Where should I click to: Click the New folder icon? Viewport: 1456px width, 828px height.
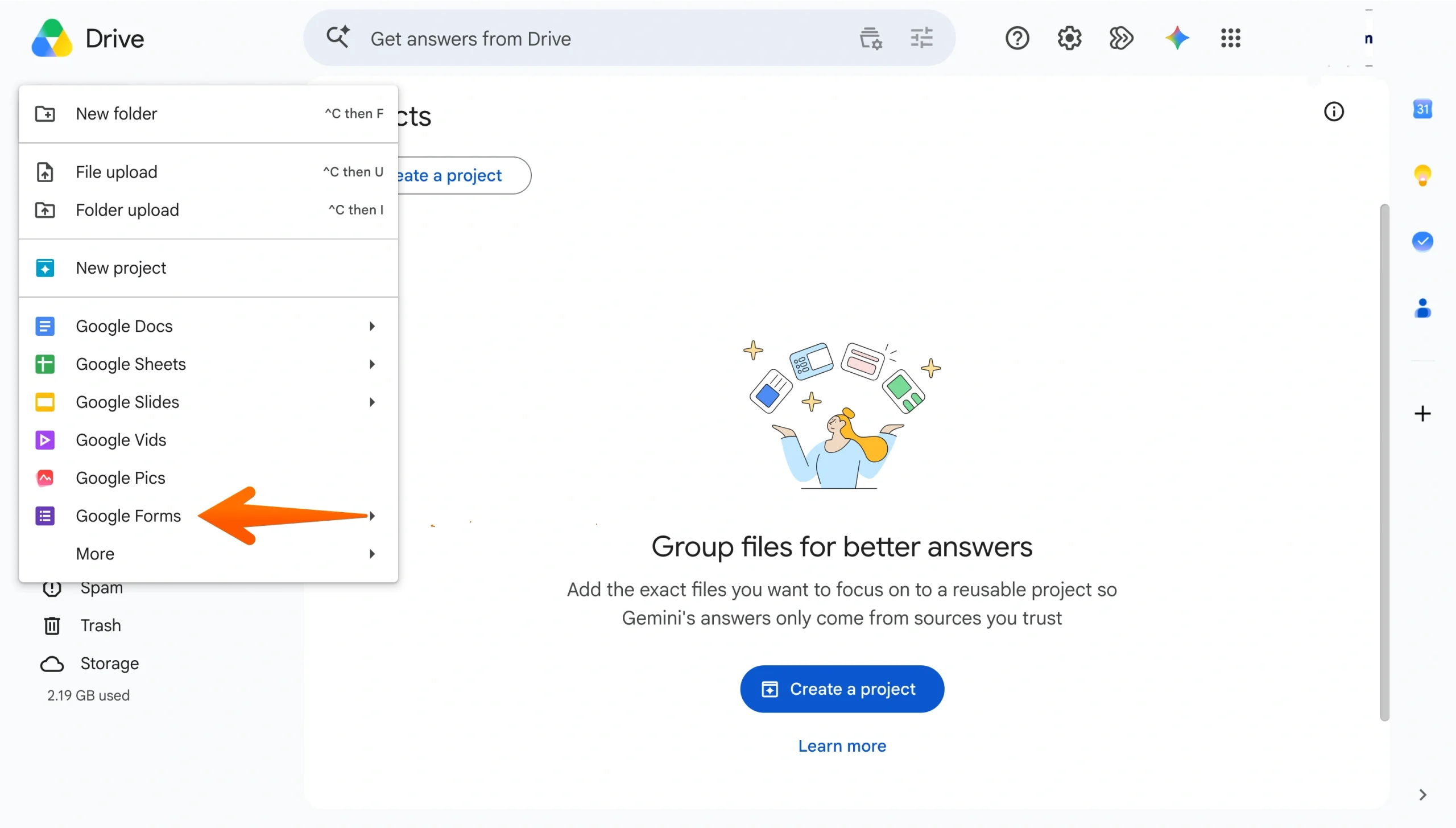click(x=45, y=114)
